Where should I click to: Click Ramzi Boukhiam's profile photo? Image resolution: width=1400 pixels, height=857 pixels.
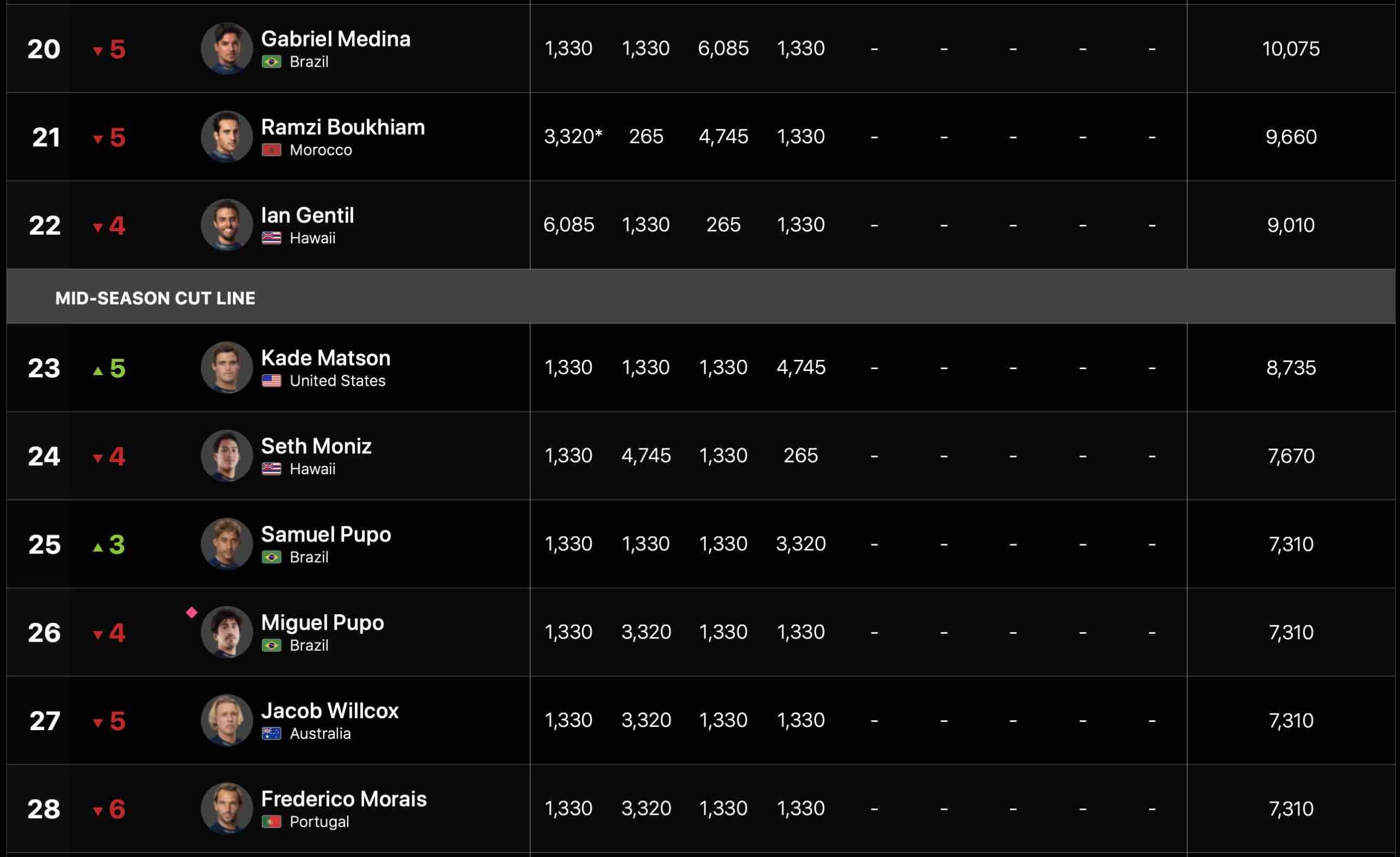click(227, 137)
